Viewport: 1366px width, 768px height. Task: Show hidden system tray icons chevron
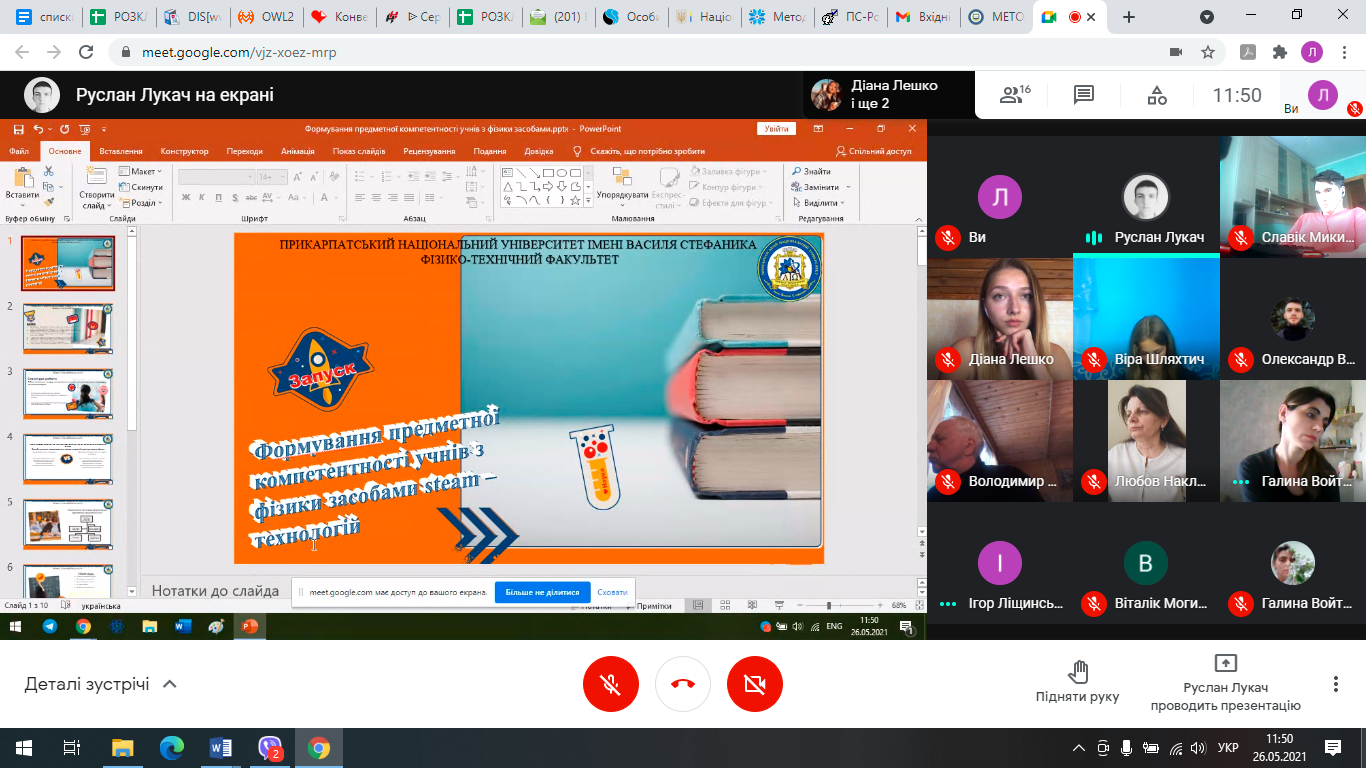1079,748
